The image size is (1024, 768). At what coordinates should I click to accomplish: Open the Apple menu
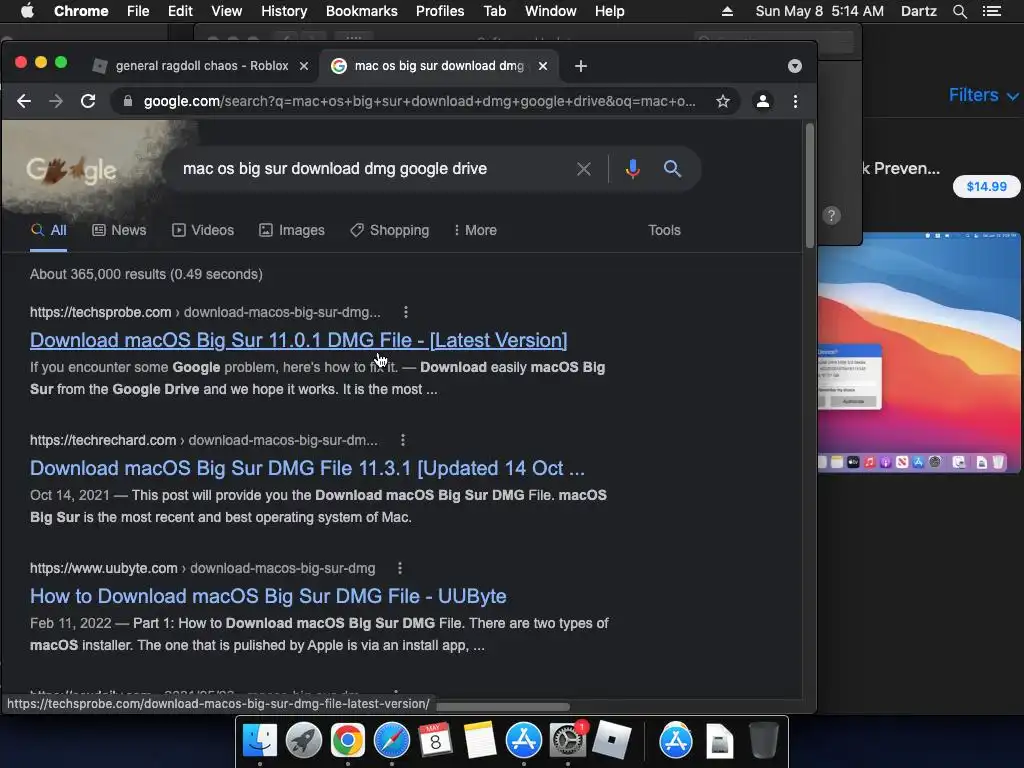coord(27,11)
